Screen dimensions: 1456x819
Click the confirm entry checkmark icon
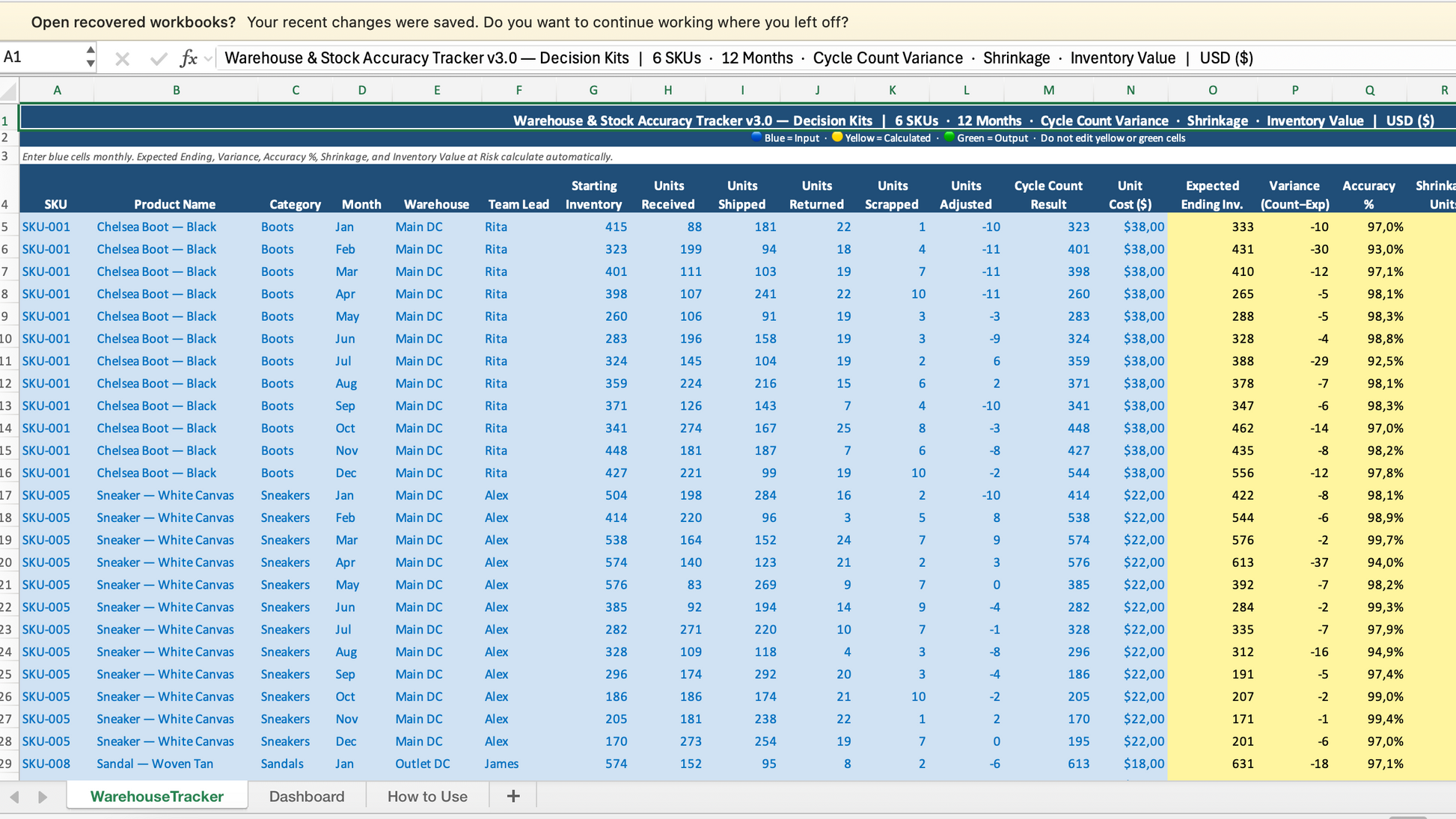158,58
